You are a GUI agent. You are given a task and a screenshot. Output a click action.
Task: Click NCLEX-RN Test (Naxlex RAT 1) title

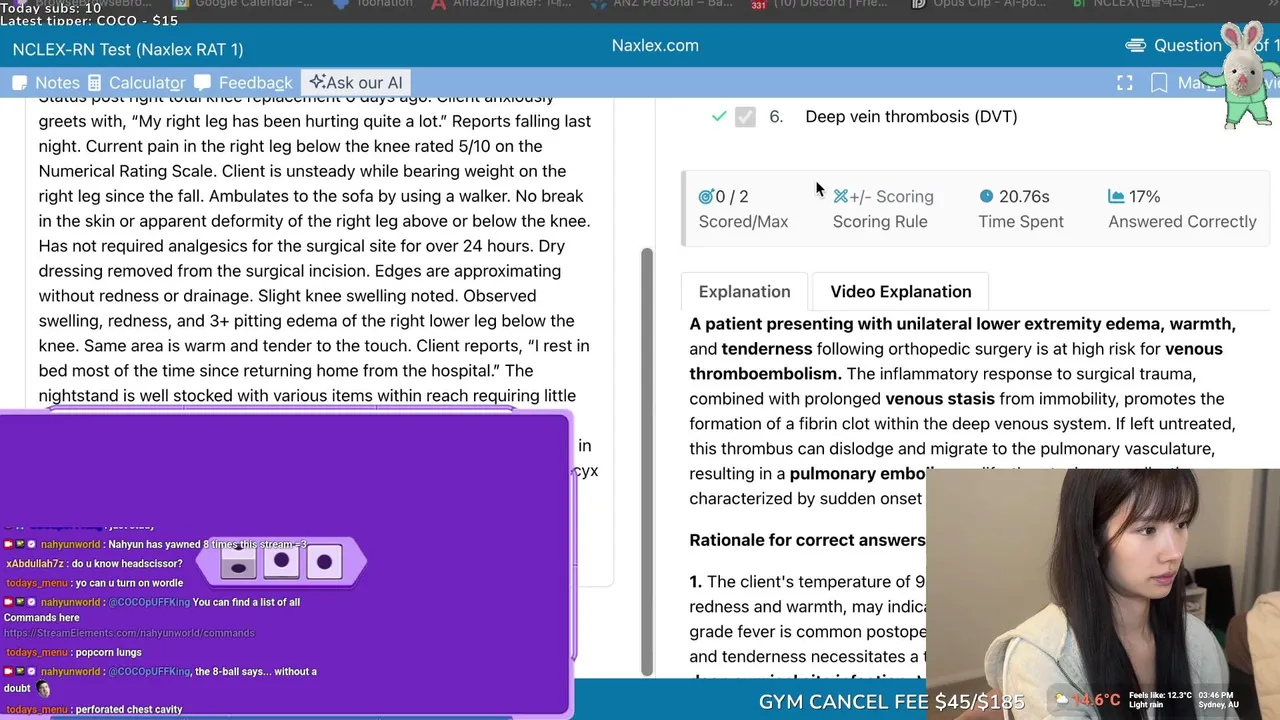coord(128,49)
